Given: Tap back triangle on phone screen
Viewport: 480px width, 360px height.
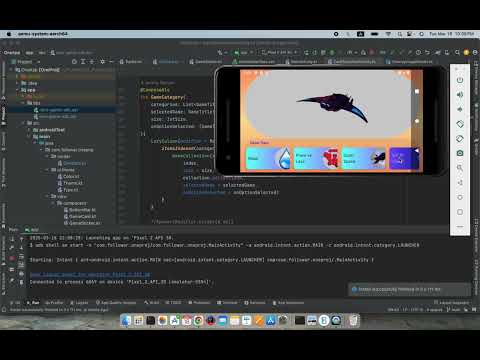Looking at the screenshot, I should (417, 151).
